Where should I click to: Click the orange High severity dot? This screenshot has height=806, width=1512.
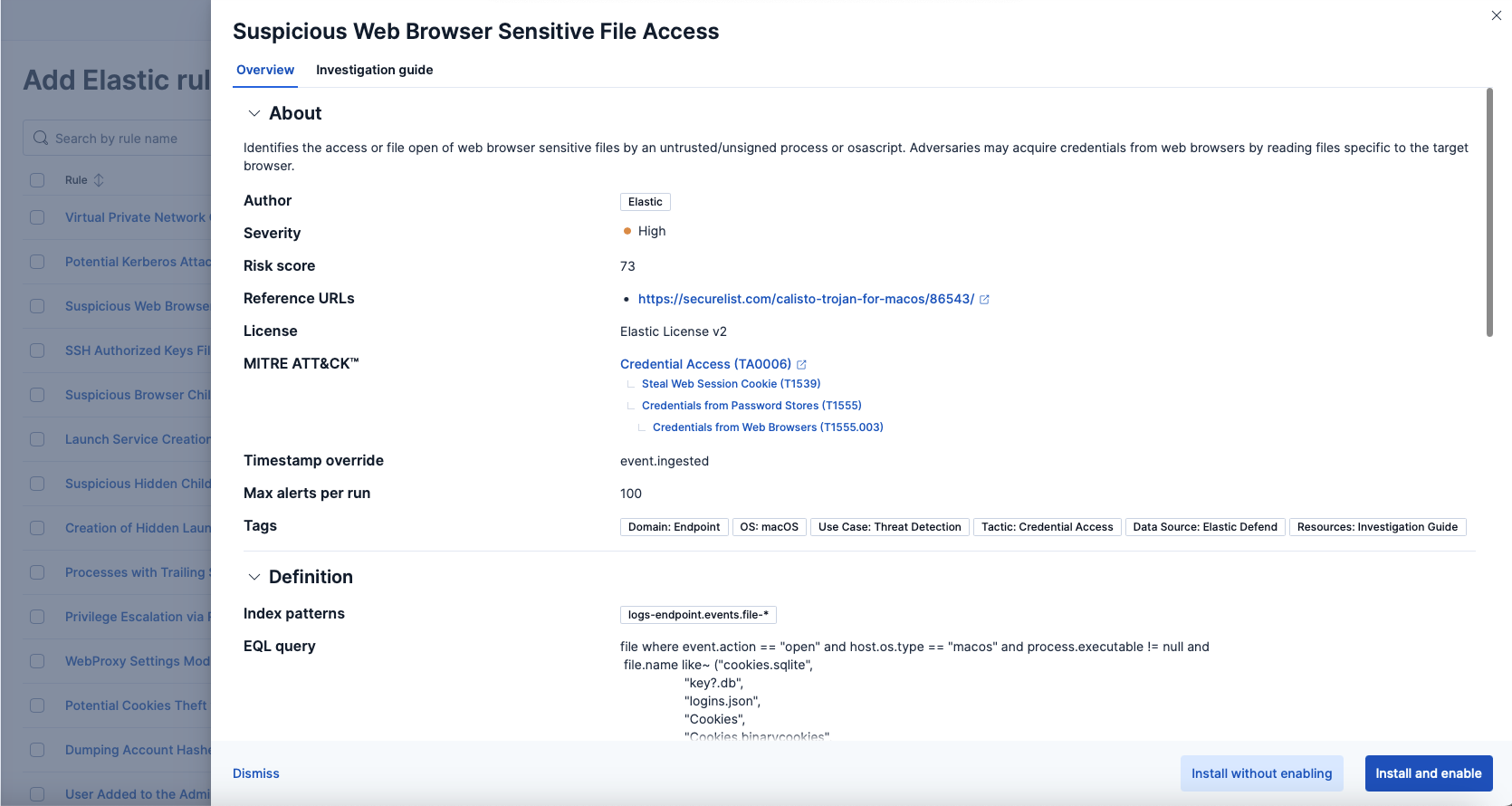coord(627,231)
